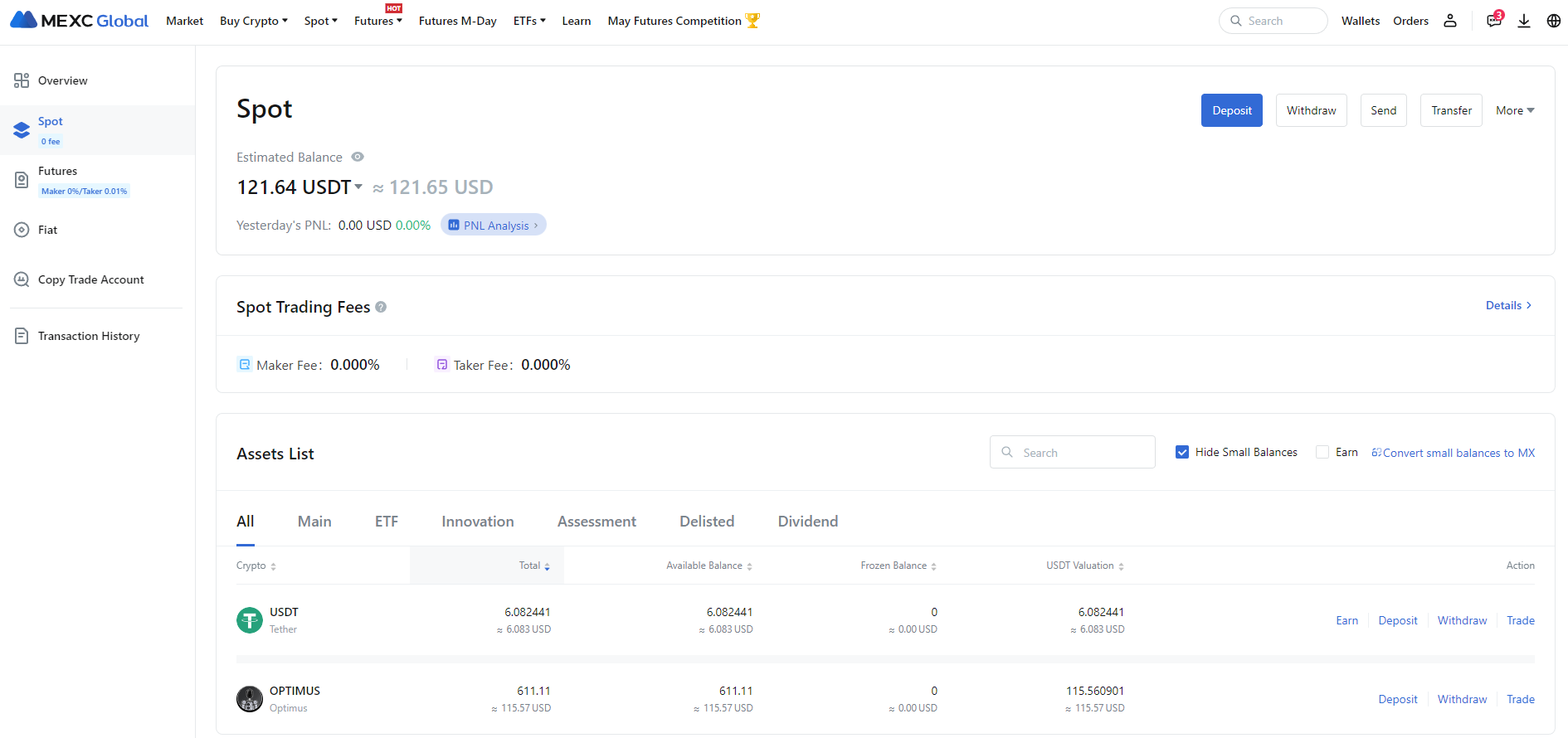
Task: Uncheck Hide Small Balances checkbox
Action: (1182, 452)
